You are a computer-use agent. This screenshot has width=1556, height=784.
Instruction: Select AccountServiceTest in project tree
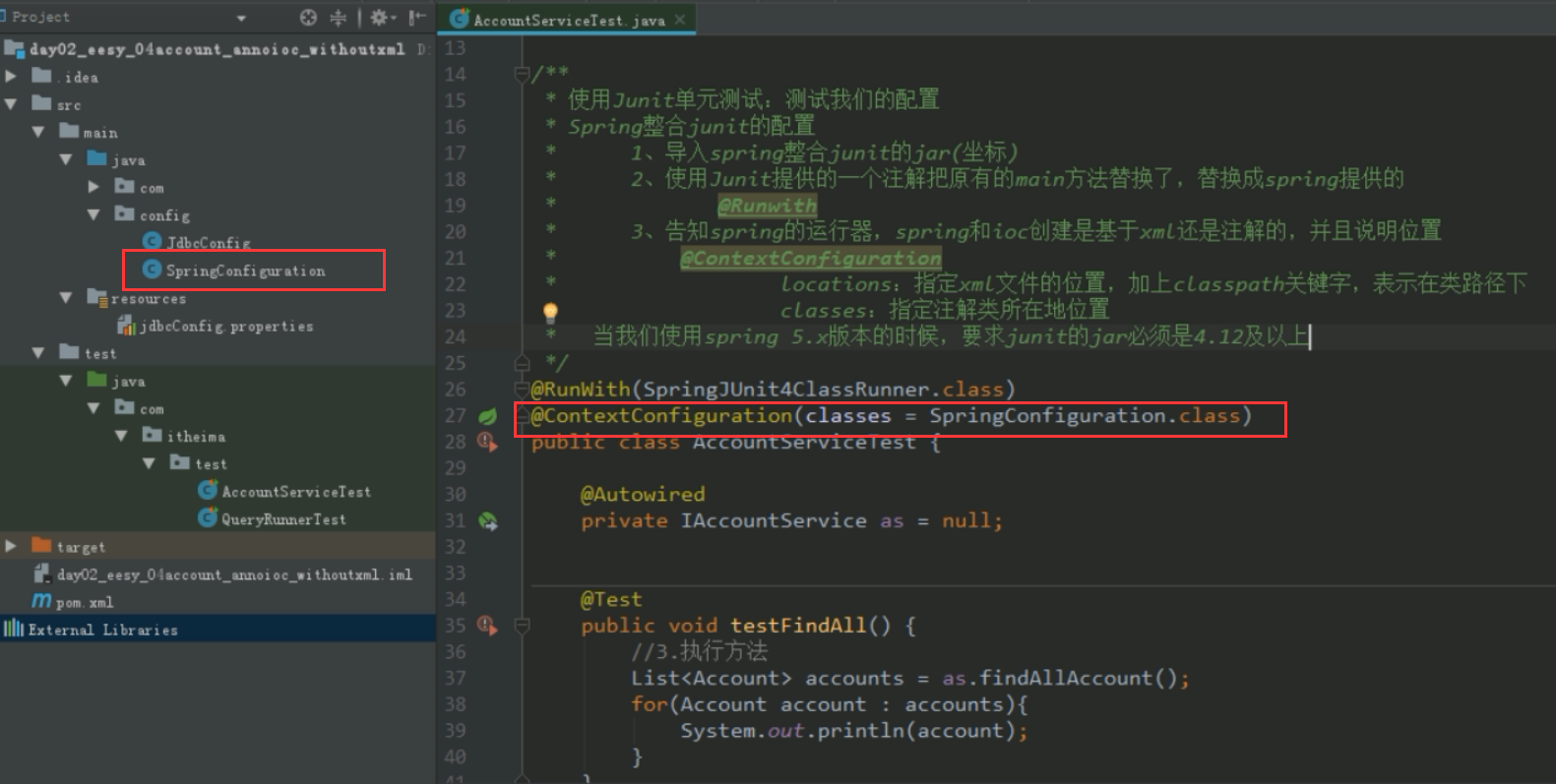[x=296, y=491]
